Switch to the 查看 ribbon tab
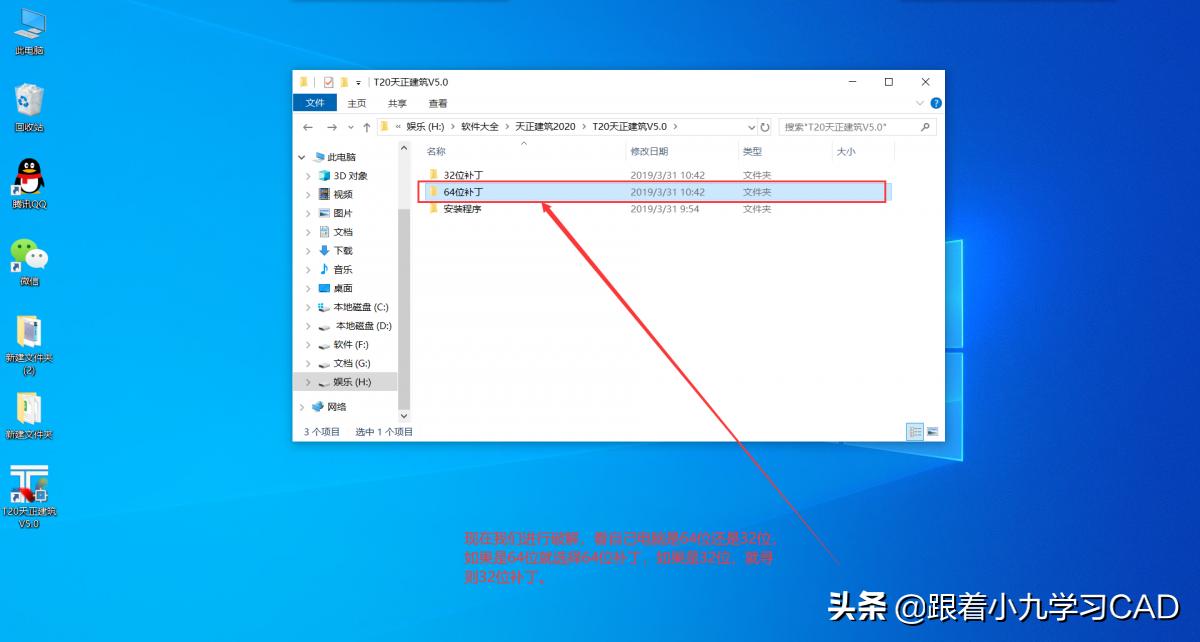Viewport: 1200px width, 642px height. 437,103
